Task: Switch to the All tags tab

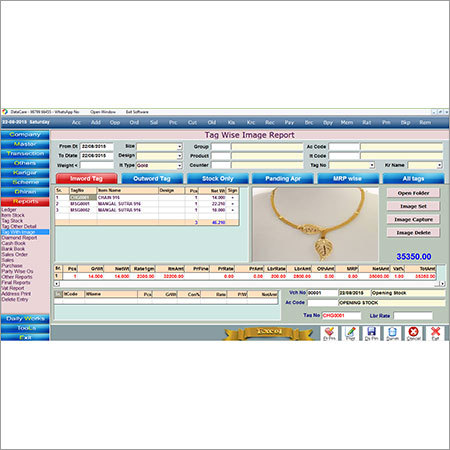Action: pos(413,179)
